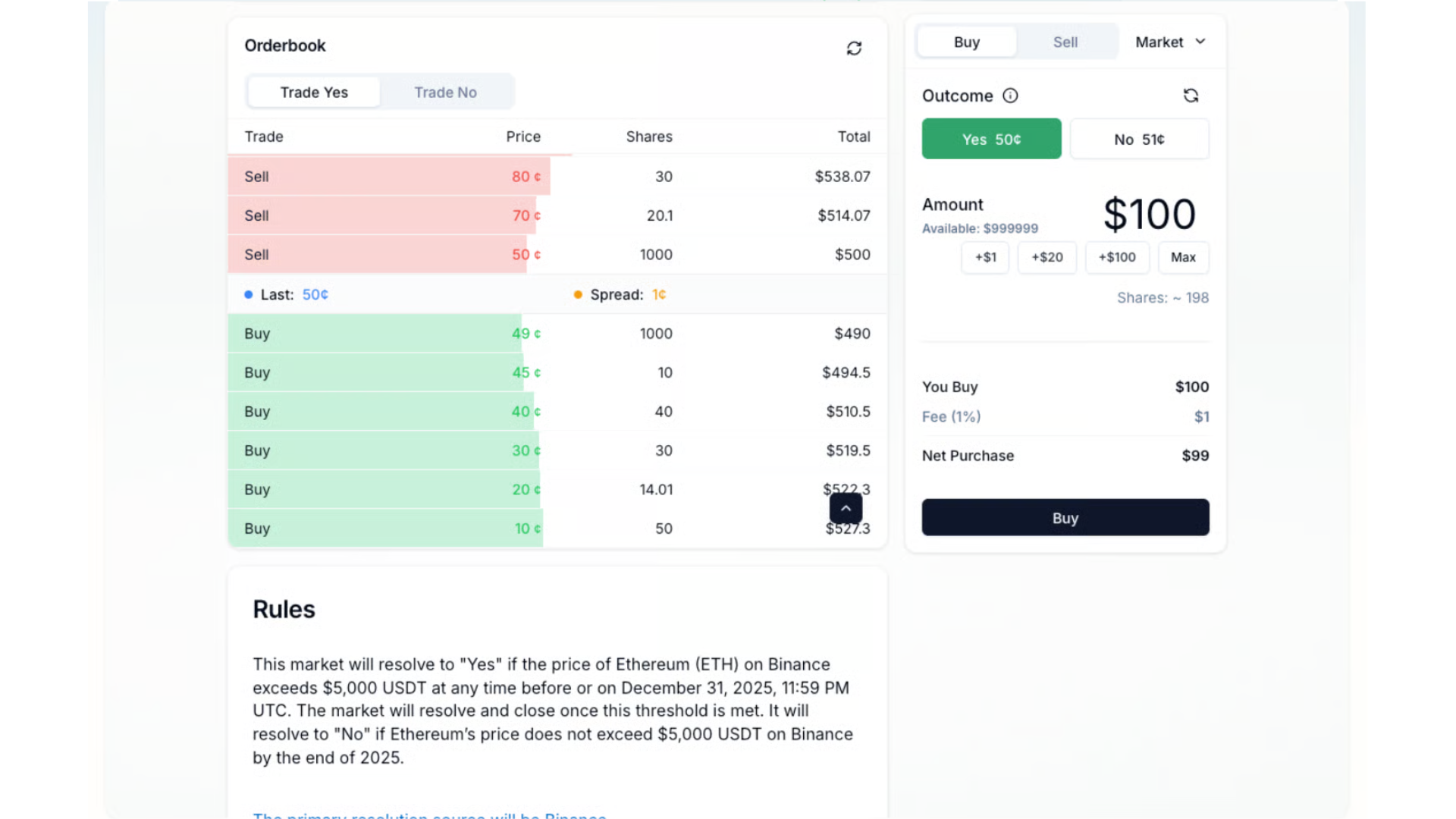Add $100 to amount
Image resolution: width=1456 pixels, height=819 pixels.
tap(1117, 258)
